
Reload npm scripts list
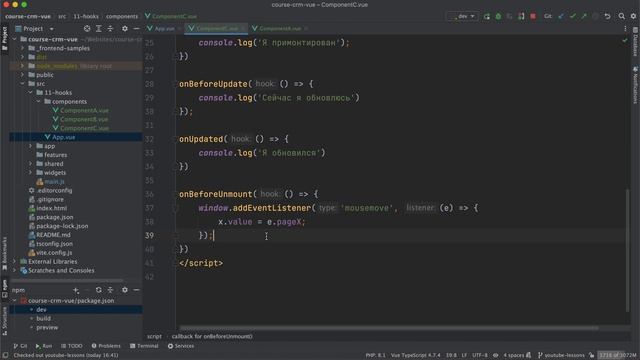(98, 290)
